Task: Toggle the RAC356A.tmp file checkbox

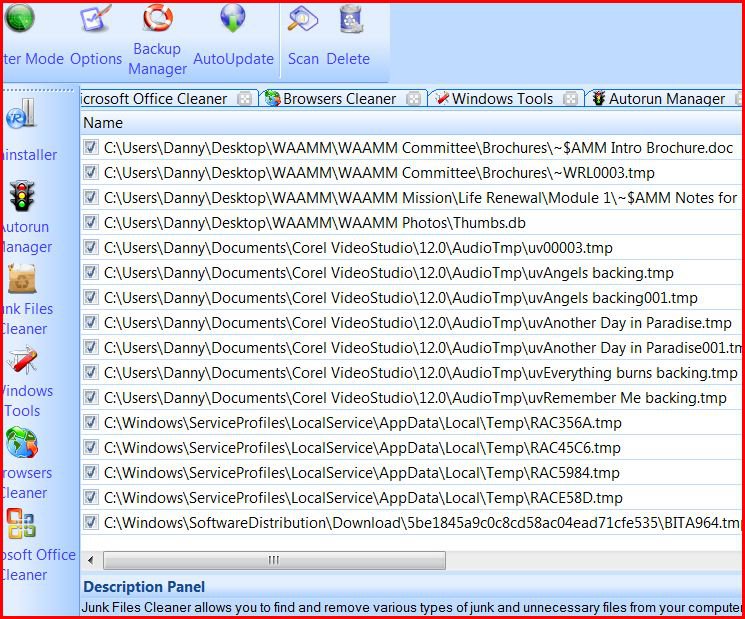Action: pos(90,422)
